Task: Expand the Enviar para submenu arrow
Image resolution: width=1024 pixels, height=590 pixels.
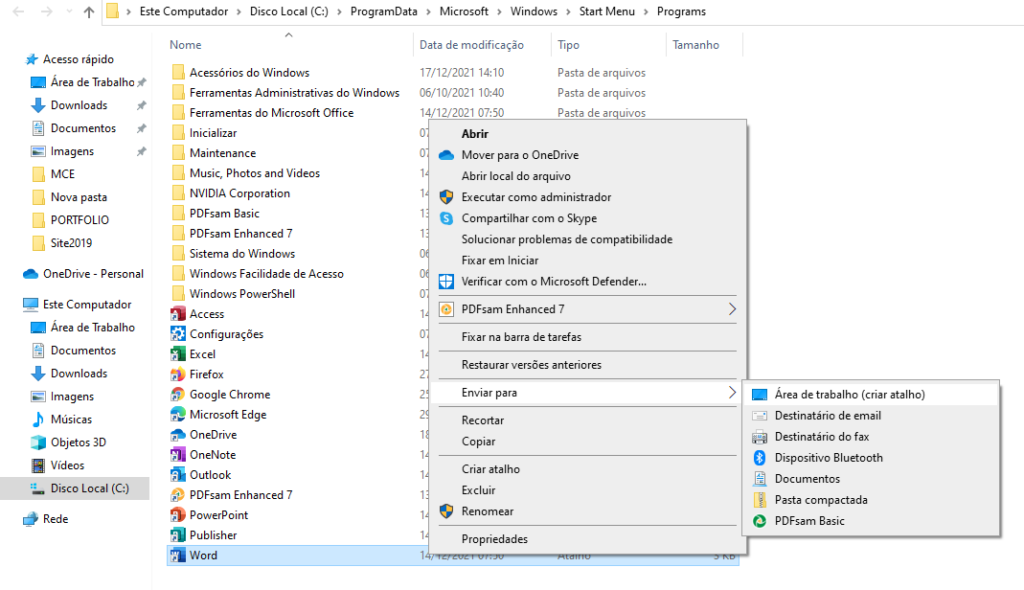Action: click(x=732, y=393)
